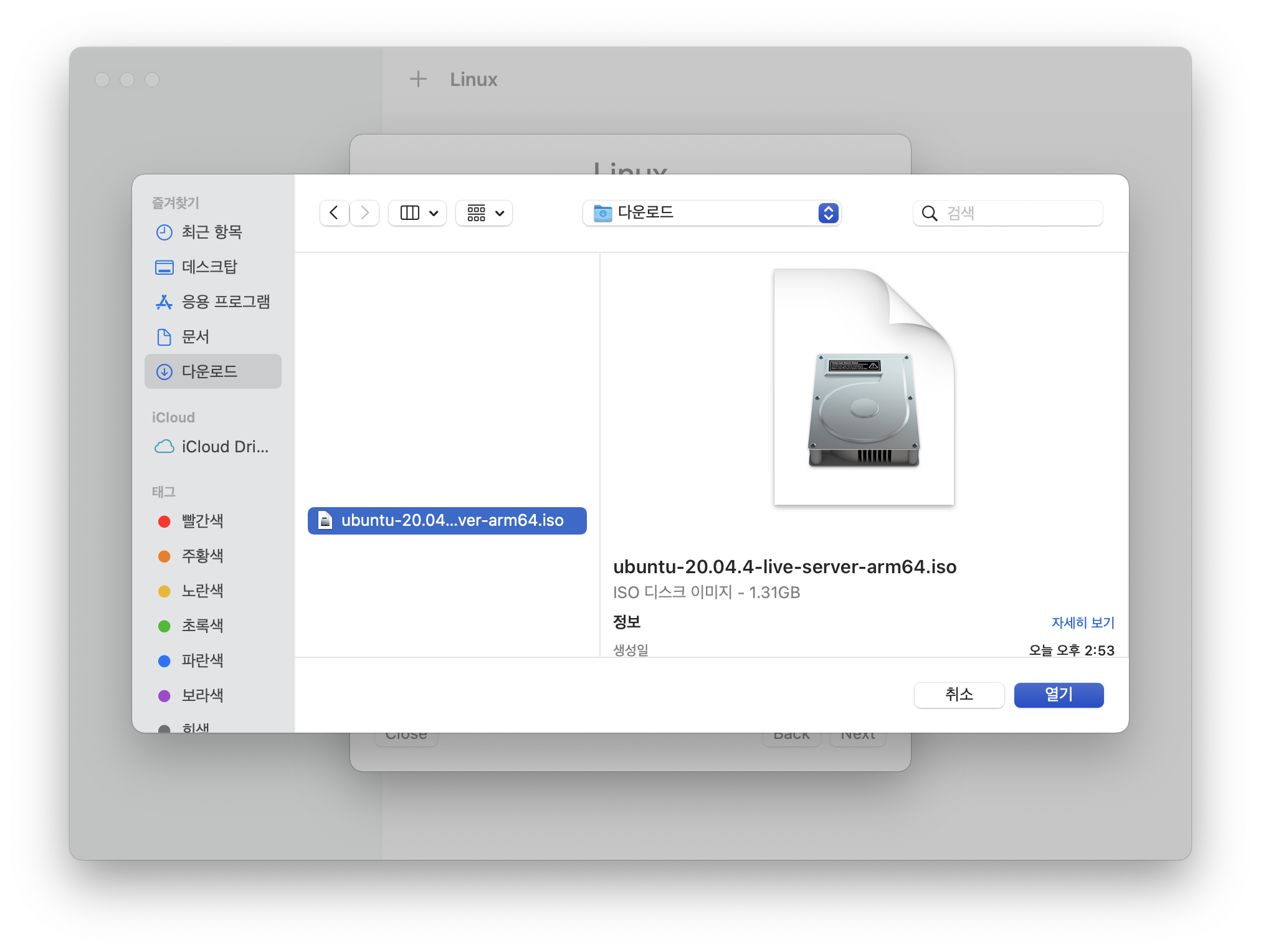Choose the 파란색 blue tag
The width and height of the screenshot is (1261, 952).
click(x=202, y=660)
